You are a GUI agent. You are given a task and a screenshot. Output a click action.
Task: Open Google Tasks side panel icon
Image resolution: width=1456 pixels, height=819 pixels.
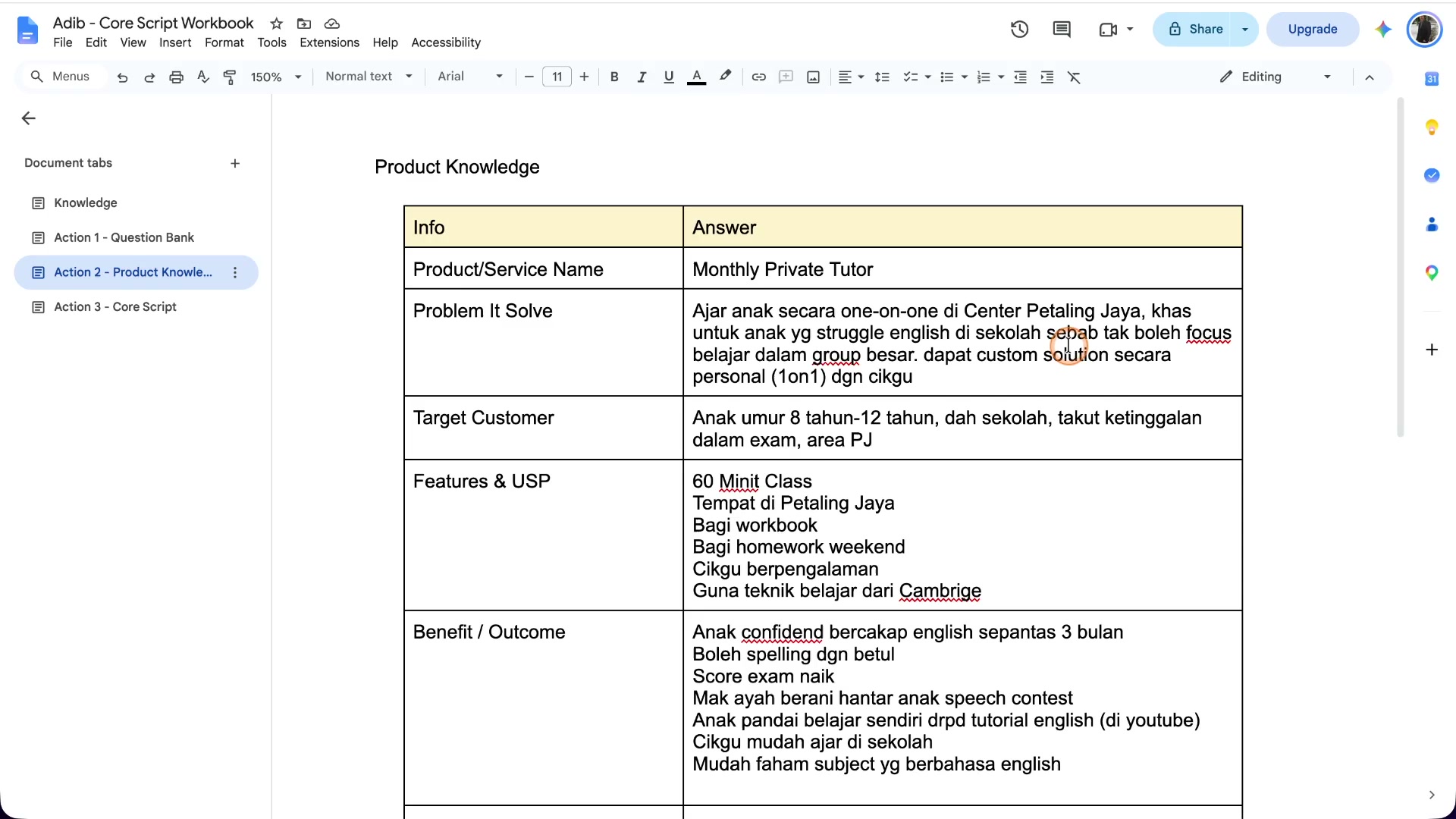point(1432,175)
